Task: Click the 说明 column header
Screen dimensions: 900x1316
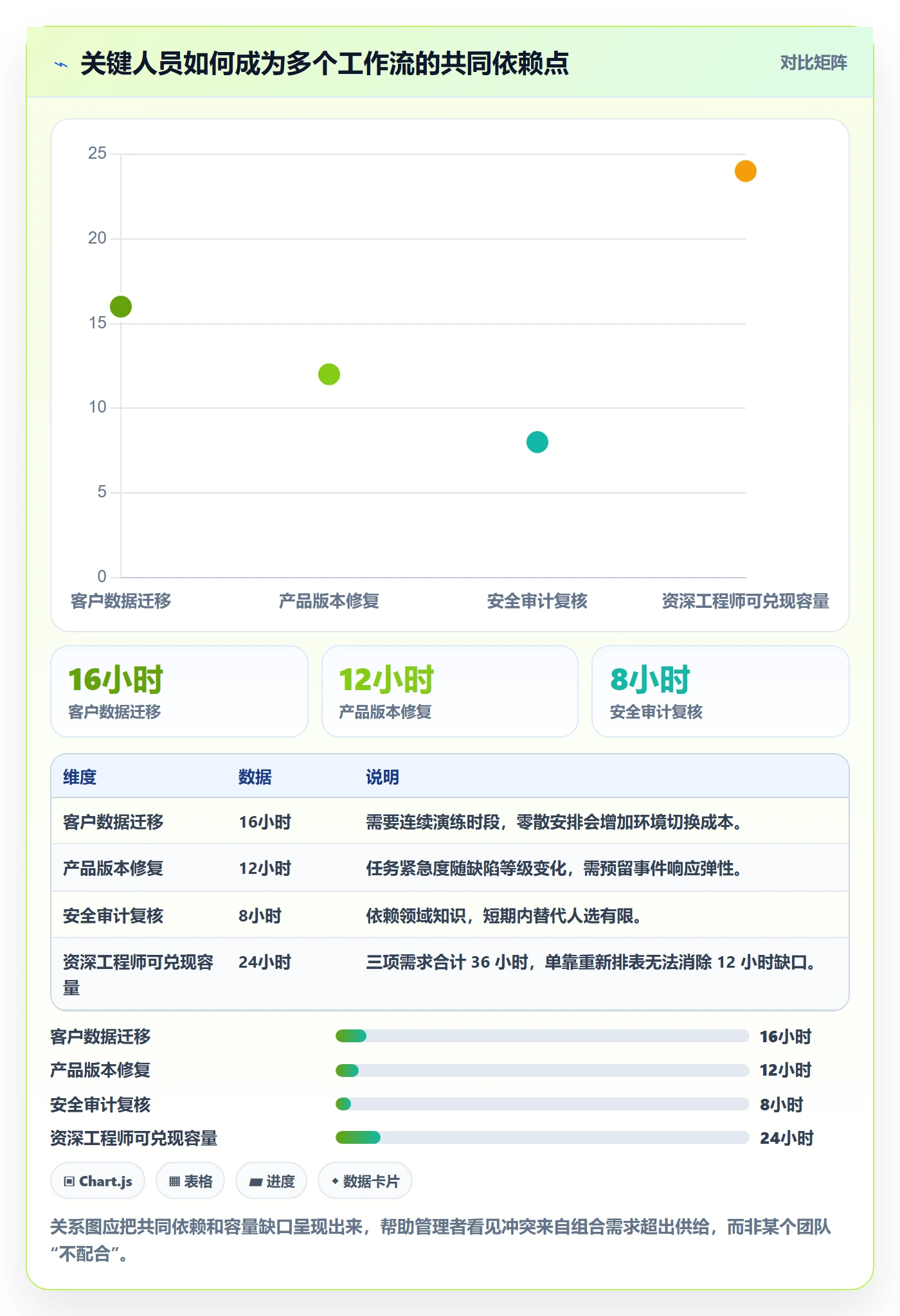Action: pyautogui.click(x=382, y=777)
